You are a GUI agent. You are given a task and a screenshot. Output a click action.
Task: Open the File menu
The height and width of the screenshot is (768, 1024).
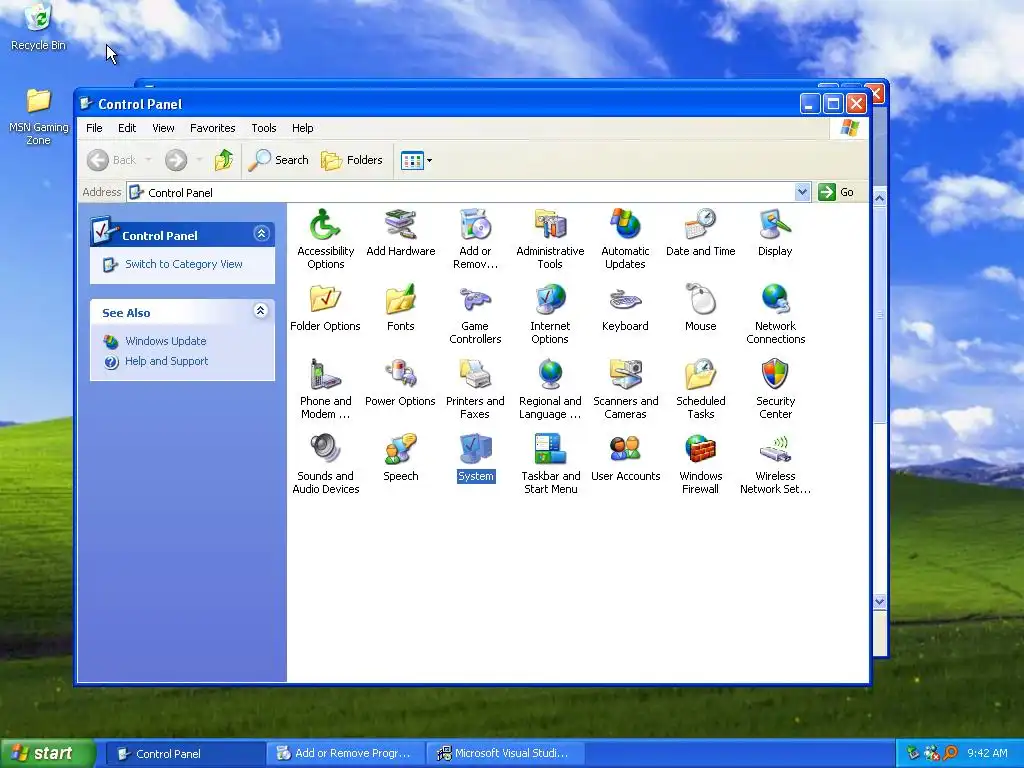[x=94, y=128]
